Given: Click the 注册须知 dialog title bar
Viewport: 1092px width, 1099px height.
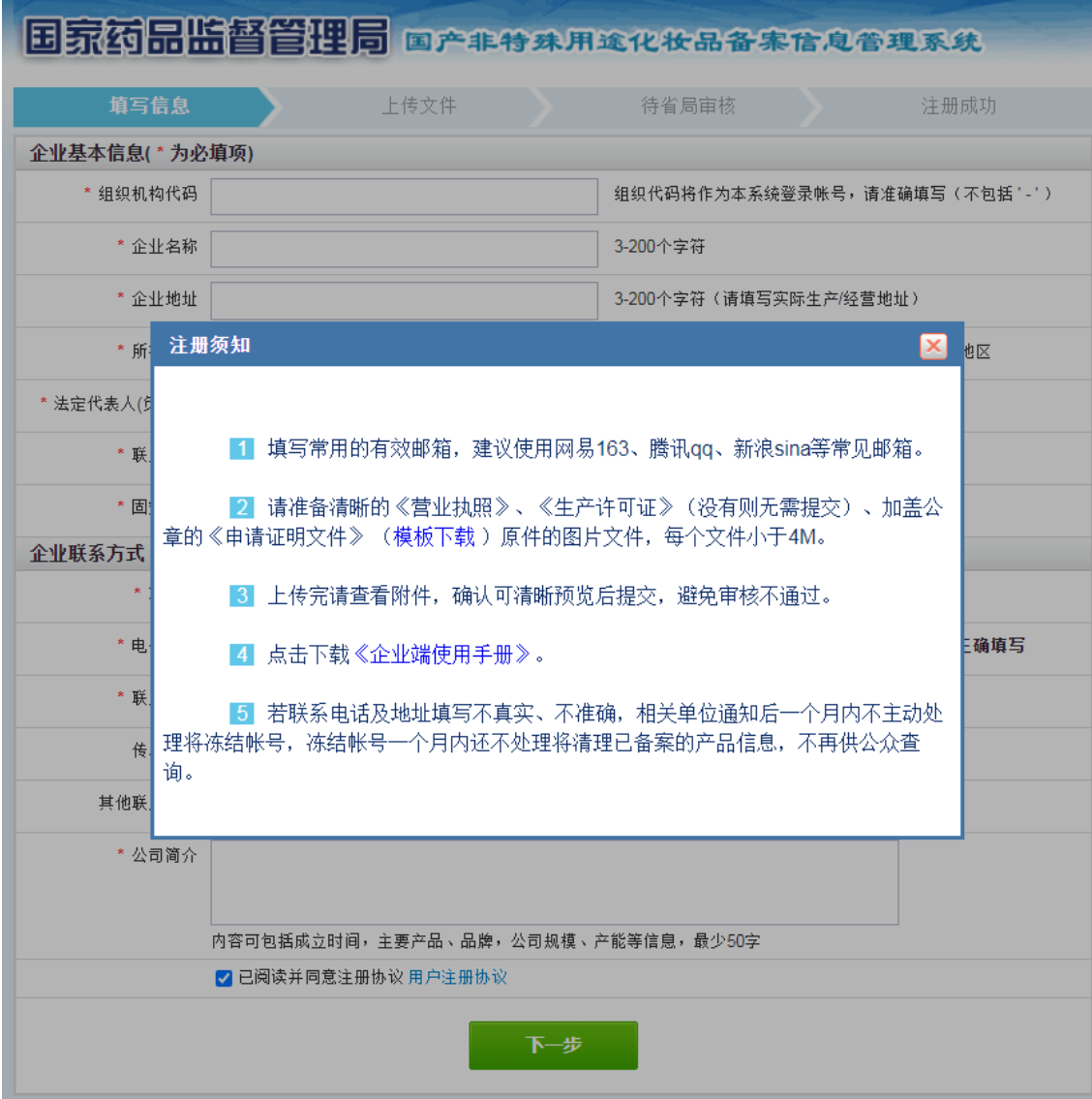Looking at the screenshot, I should tap(532, 346).
